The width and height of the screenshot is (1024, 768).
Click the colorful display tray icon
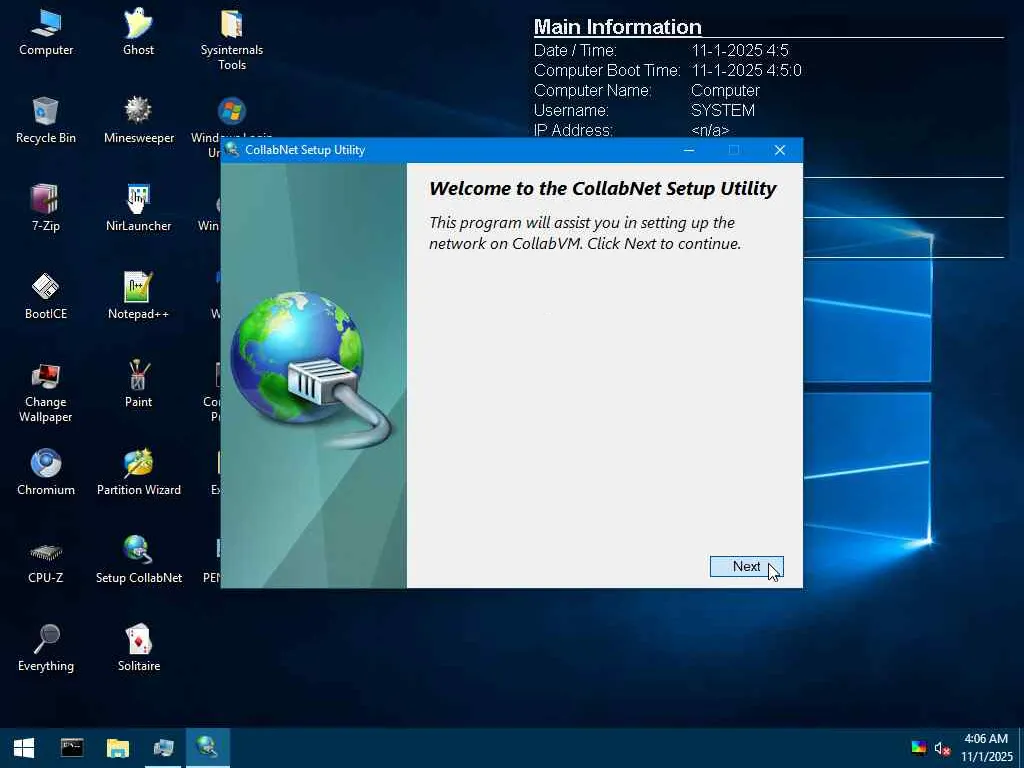tap(919, 748)
